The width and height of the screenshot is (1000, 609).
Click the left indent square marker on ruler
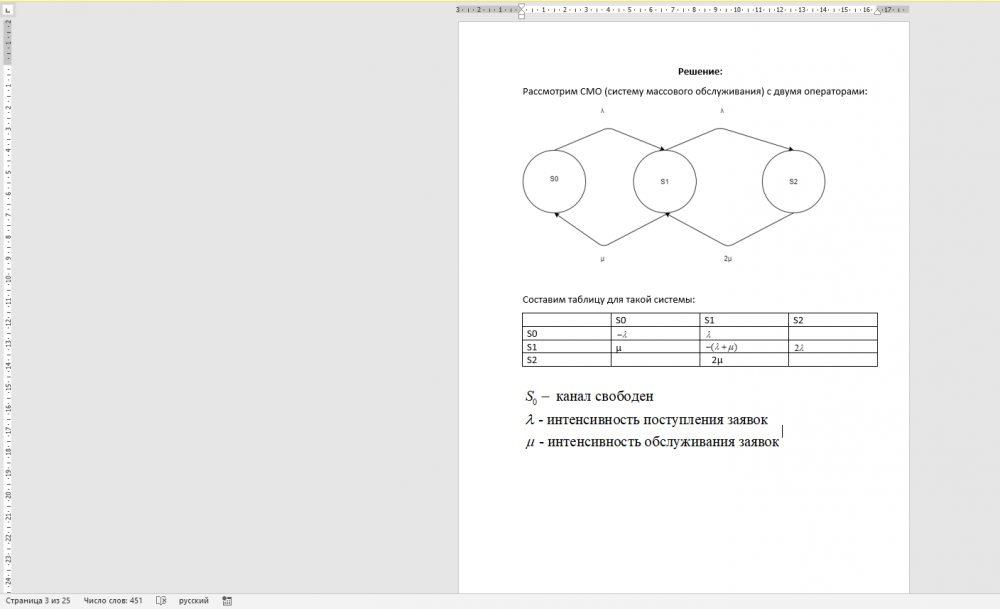521,17
